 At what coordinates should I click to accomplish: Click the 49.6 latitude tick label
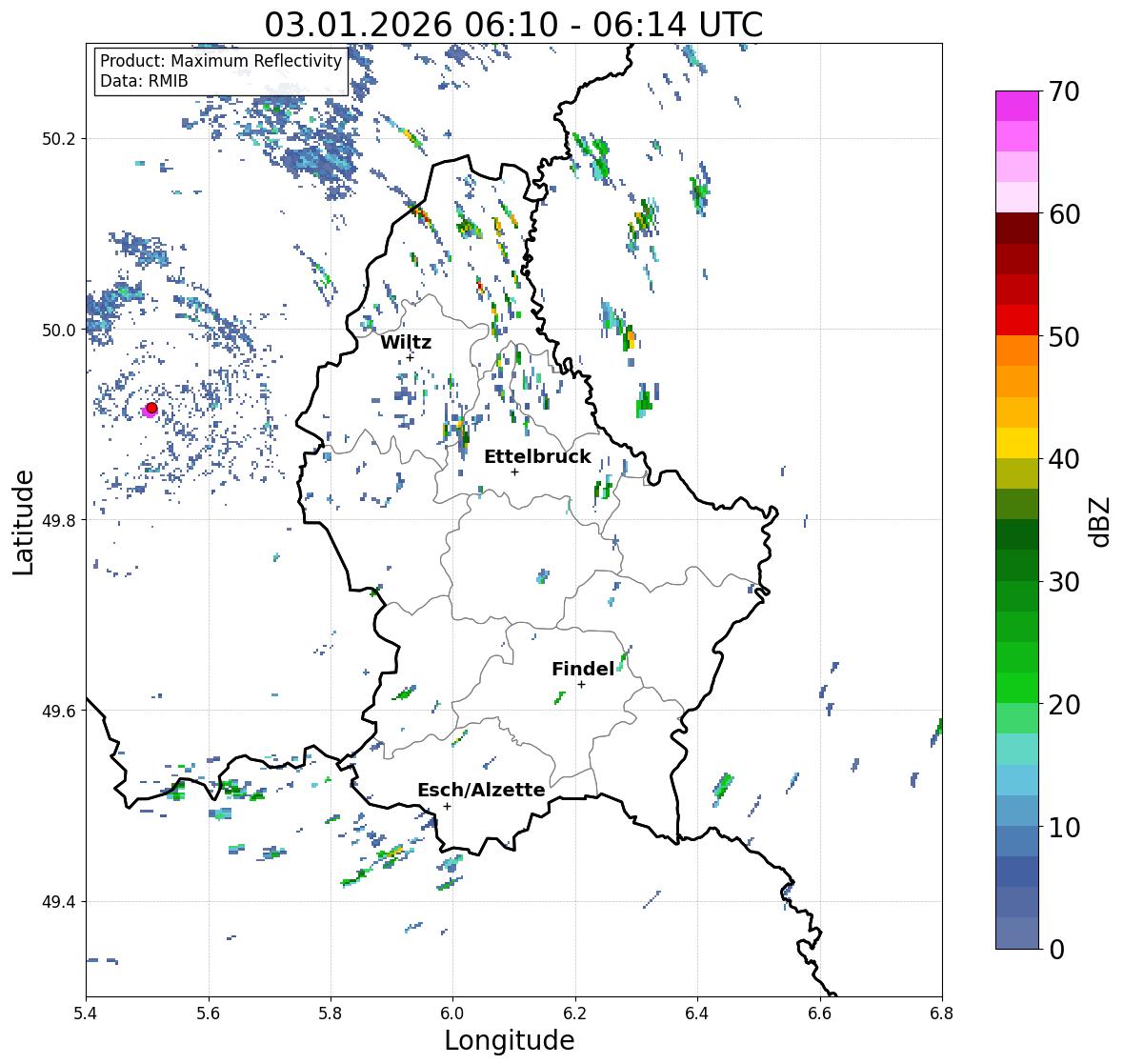click(x=59, y=711)
